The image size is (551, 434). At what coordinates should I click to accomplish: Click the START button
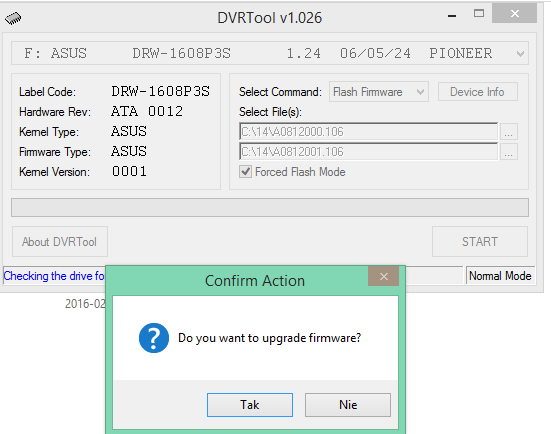coord(480,242)
